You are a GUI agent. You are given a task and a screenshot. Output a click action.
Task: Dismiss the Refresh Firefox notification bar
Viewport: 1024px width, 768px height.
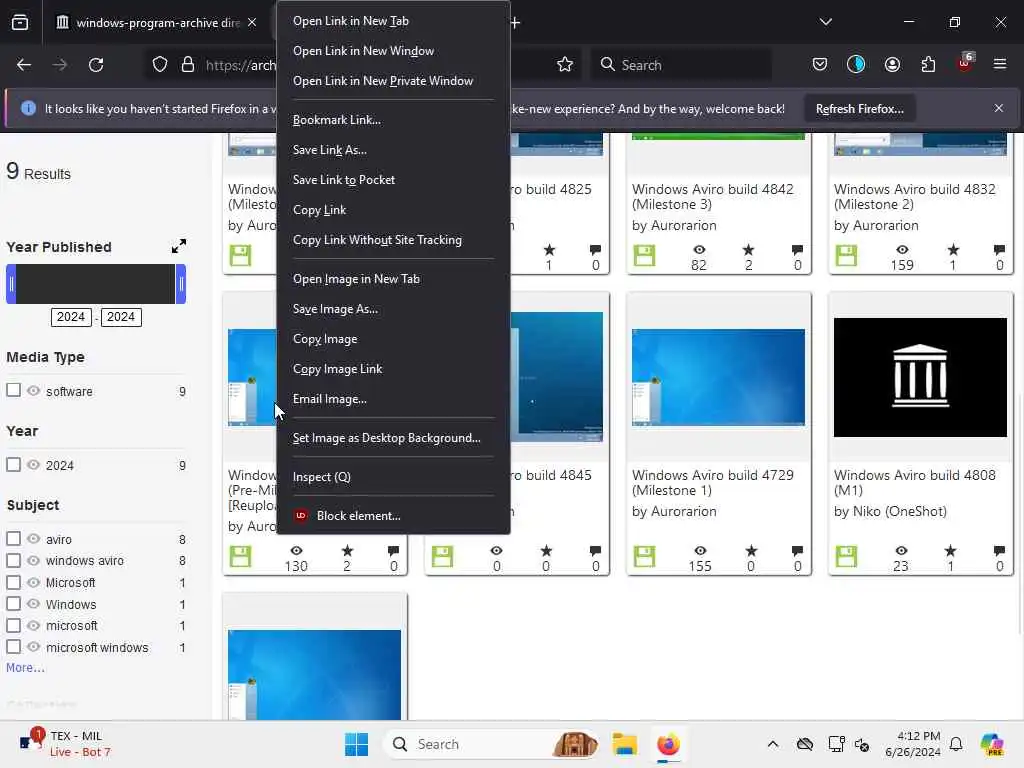(999, 108)
